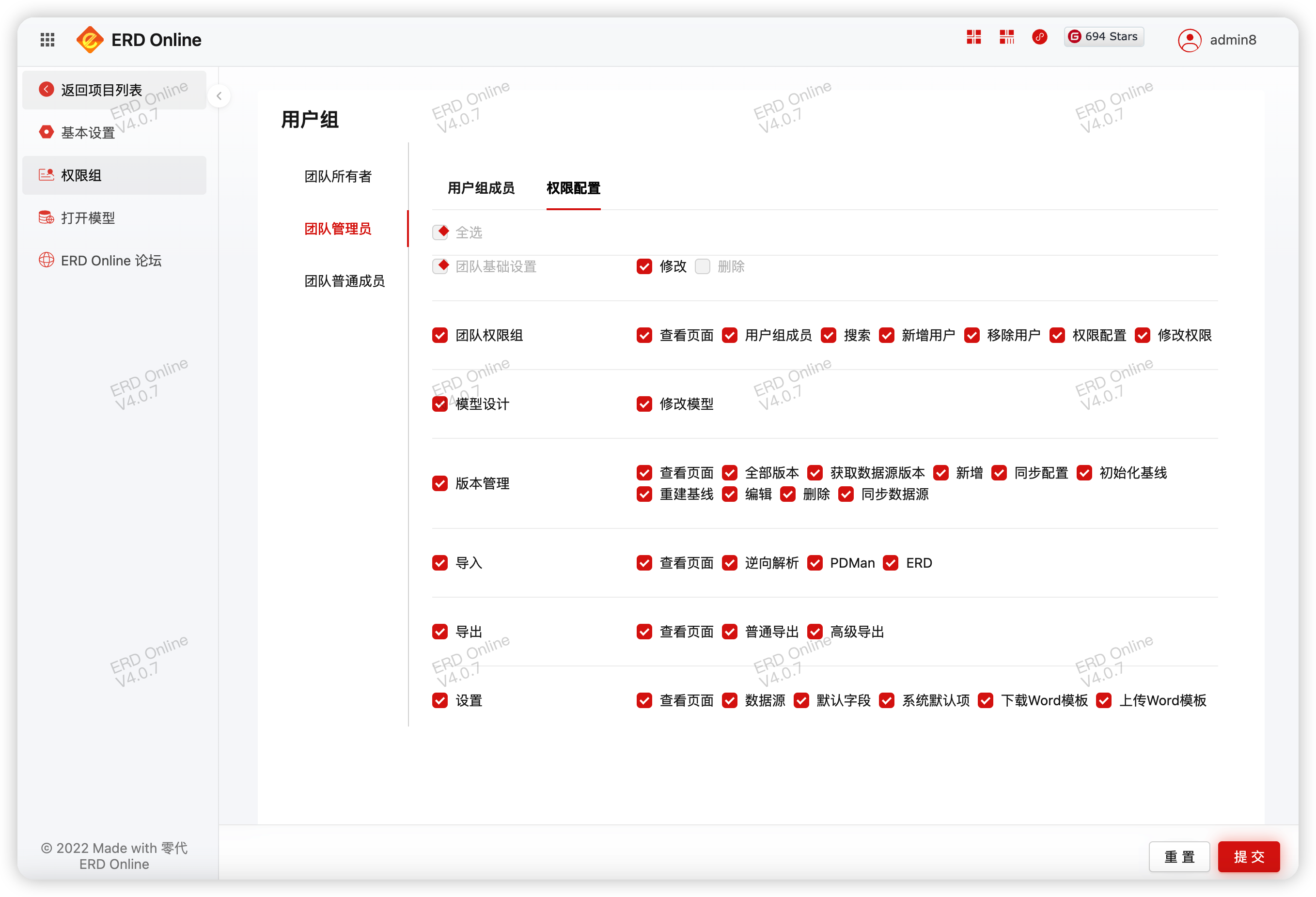Click the first red grid icon in header

[973, 37]
